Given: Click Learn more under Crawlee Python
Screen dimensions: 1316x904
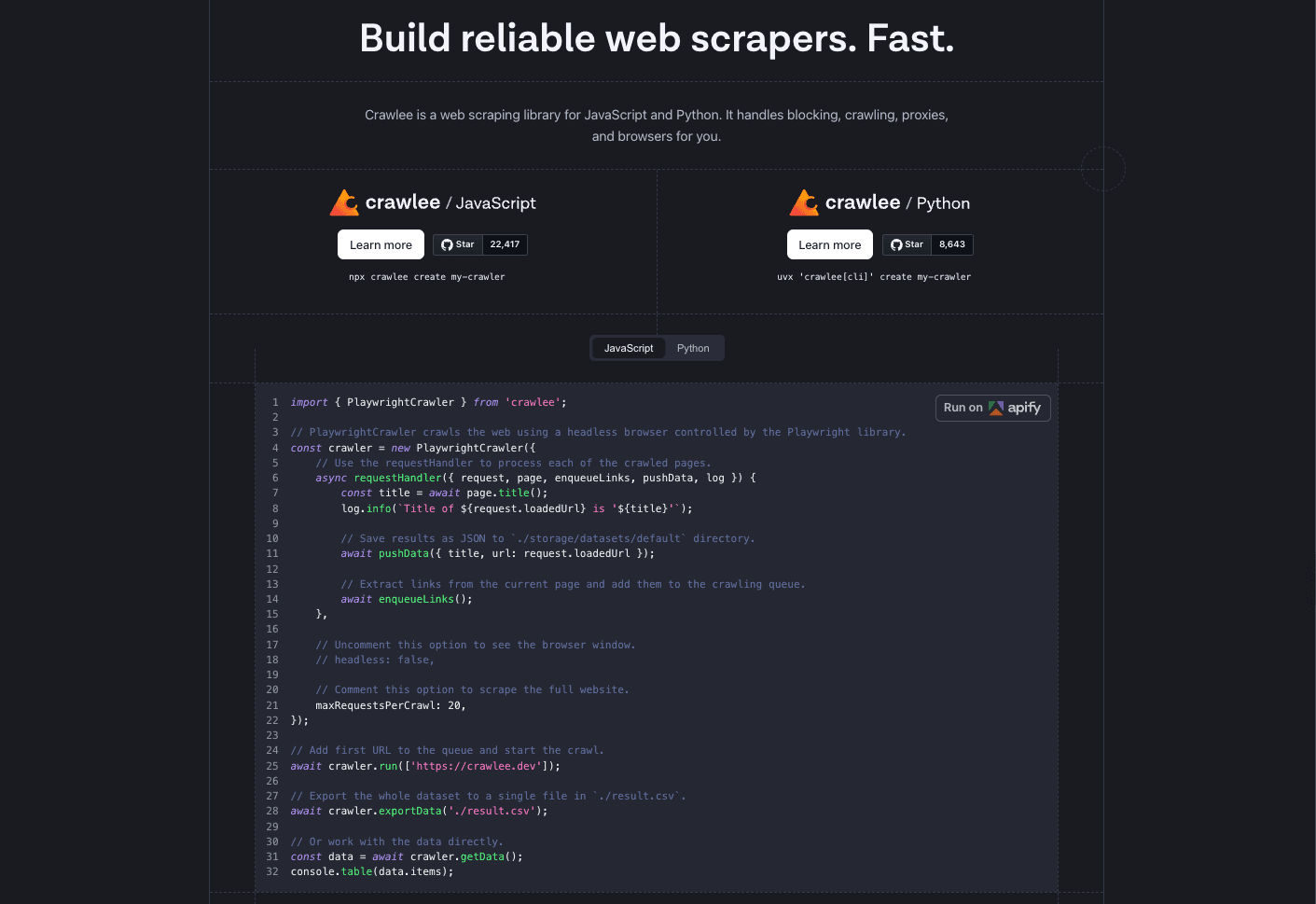Looking at the screenshot, I should click(829, 244).
